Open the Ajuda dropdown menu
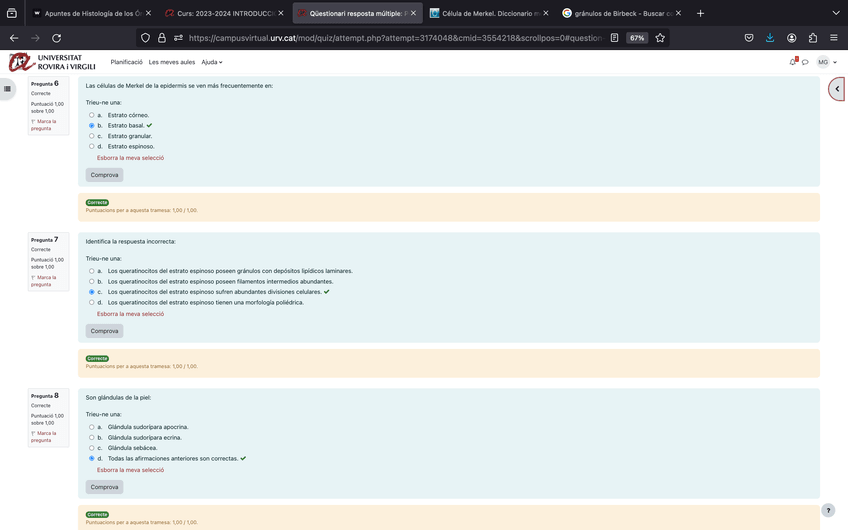This screenshot has height=530, width=848. point(211,62)
